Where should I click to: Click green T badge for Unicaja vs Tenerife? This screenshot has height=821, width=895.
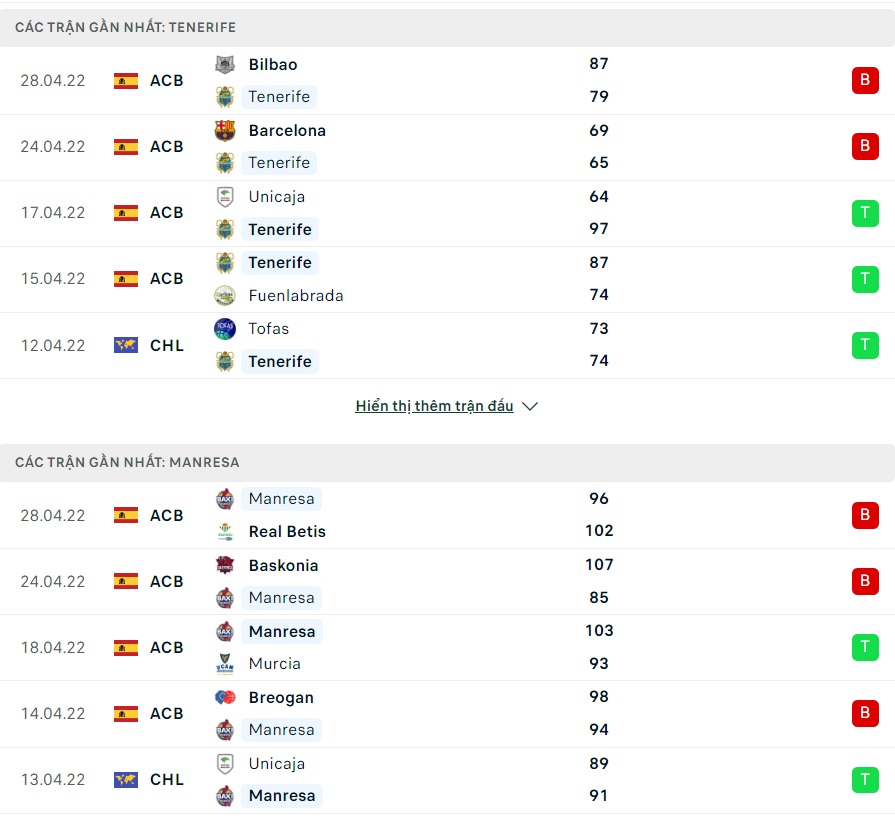(865, 213)
